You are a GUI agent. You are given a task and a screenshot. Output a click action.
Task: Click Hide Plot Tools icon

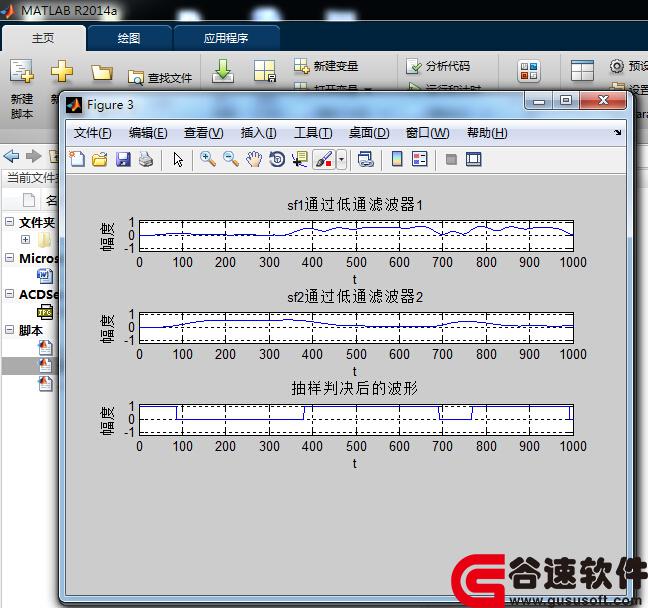click(x=451, y=160)
